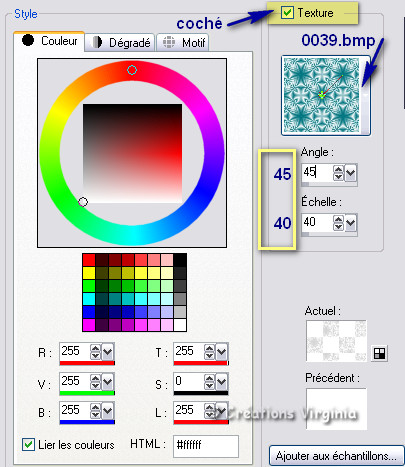This screenshot has height=467, width=405.
Task: Open the Dégradé tab
Action: [x=119, y=42]
